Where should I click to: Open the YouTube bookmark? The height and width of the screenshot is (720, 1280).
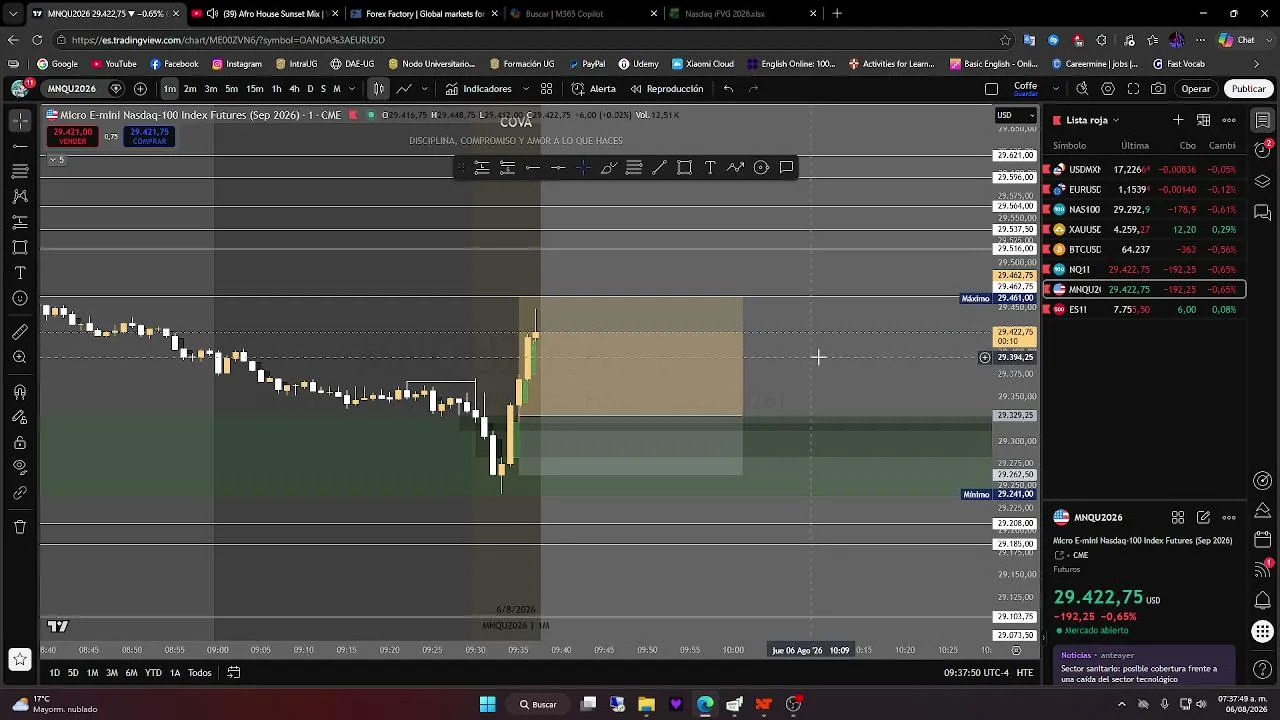pos(114,64)
